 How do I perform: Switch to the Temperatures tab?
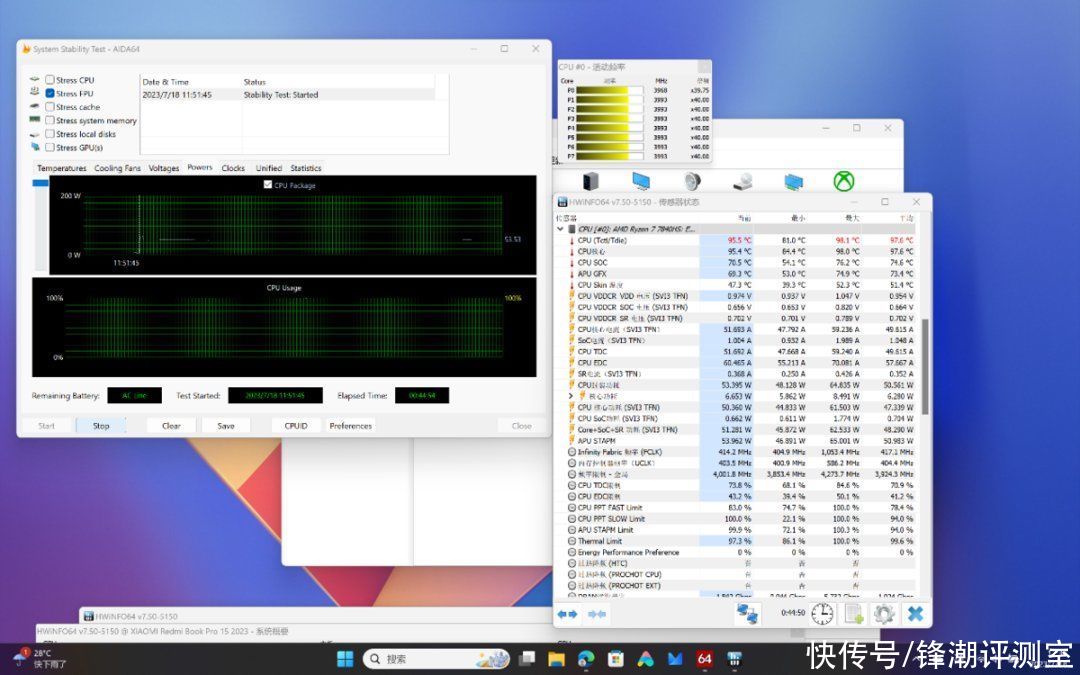click(x=61, y=168)
